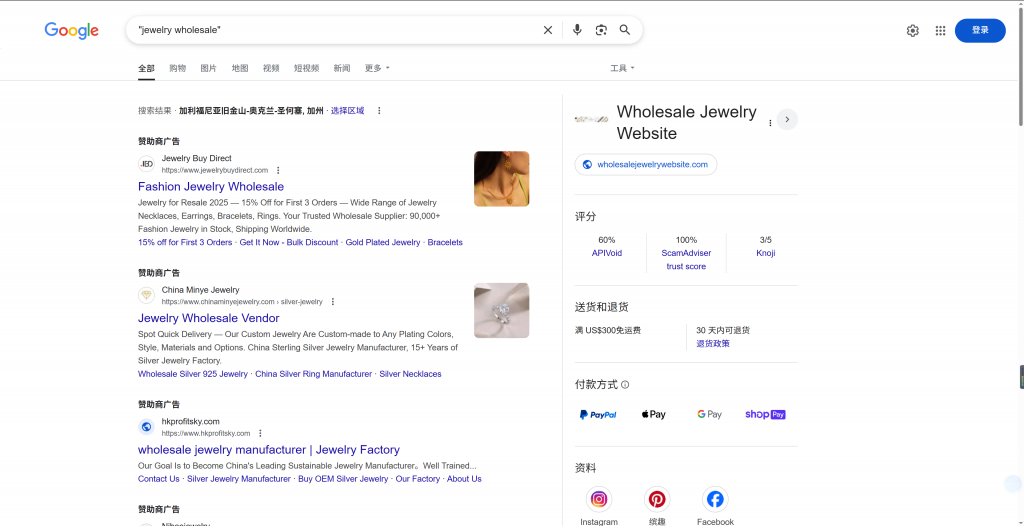Open the Instagram profile icon
This screenshot has width=1024, height=526.
point(599,499)
